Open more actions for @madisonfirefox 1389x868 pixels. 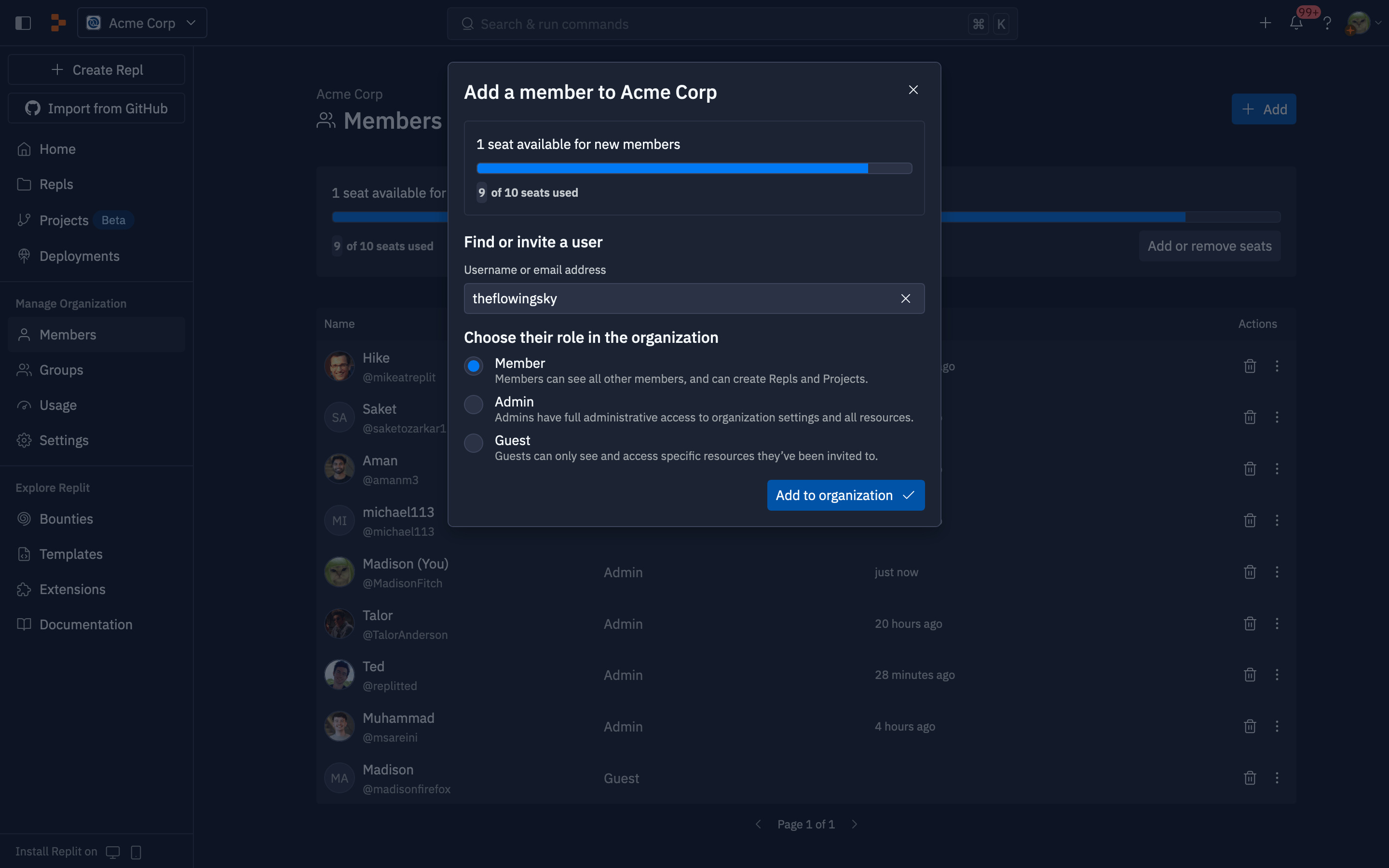[1277, 778]
